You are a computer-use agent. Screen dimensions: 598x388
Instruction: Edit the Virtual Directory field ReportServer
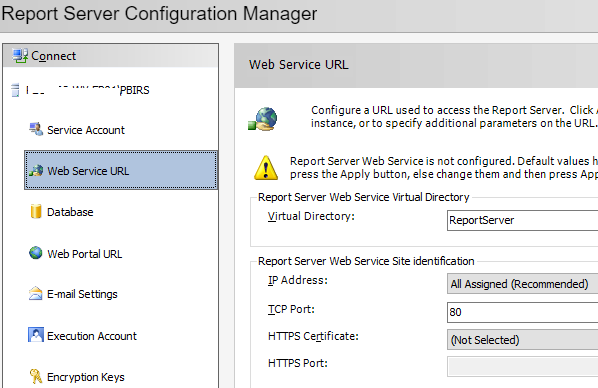pyautogui.click(x=522, y=221)
